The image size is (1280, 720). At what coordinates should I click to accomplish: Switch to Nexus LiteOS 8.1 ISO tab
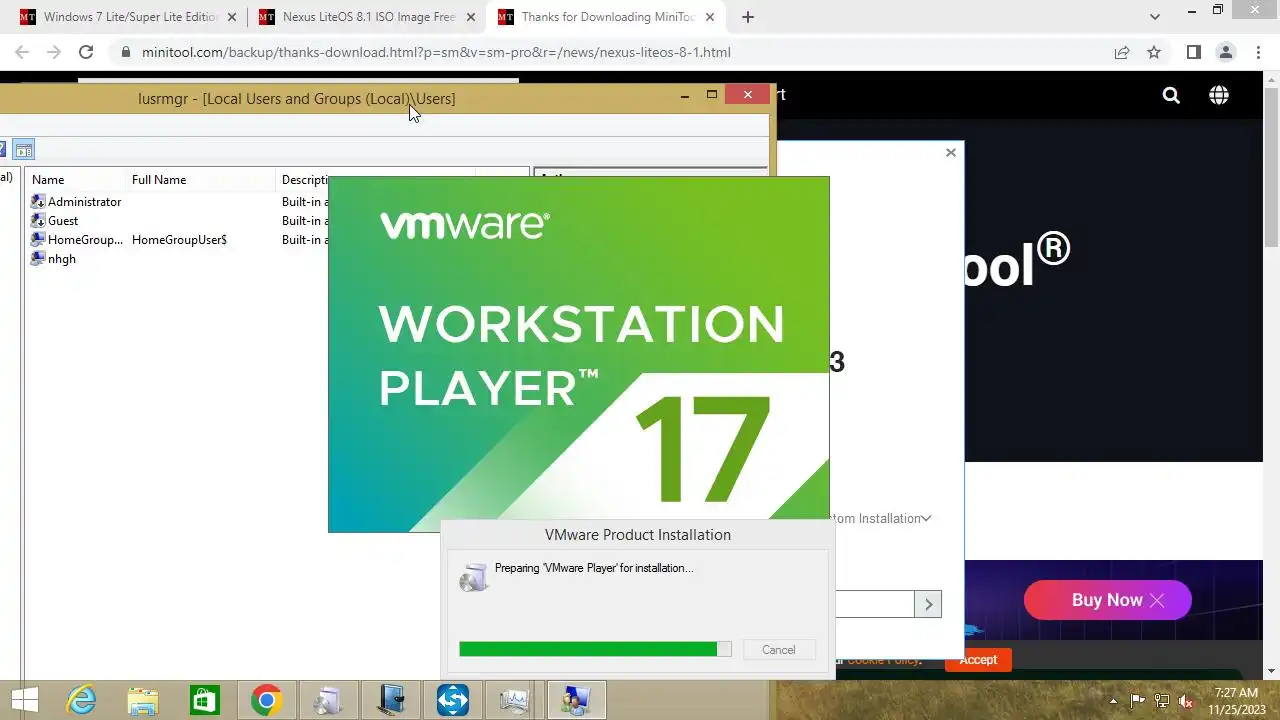point(369,17)
